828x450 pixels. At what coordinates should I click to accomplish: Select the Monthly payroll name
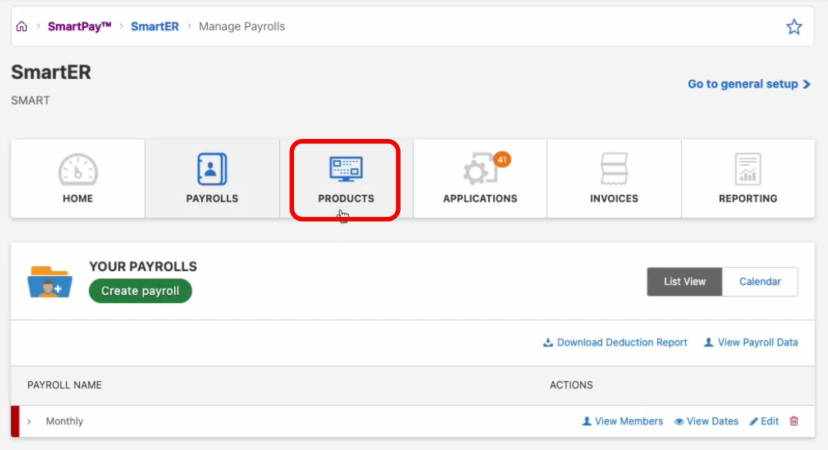(x=64, y=421)
